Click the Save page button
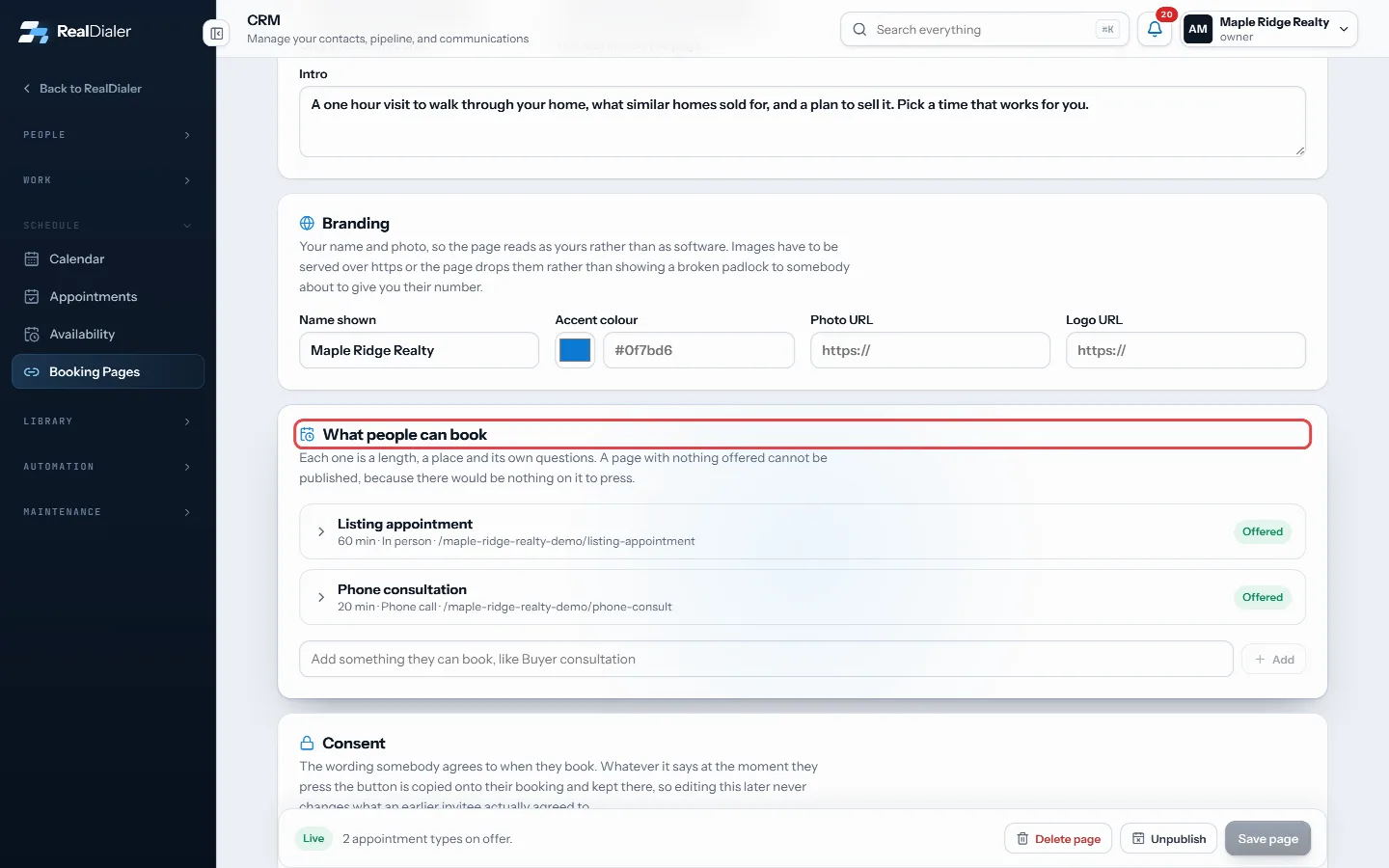 click(x=1267, y=839)
